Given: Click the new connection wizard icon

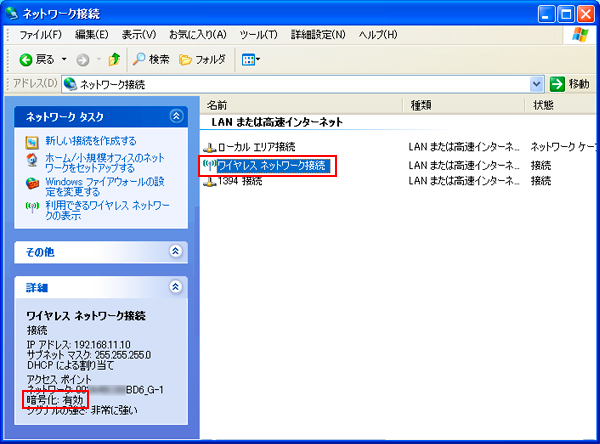Looking at the screenshot, I should (x=32, y=142).
